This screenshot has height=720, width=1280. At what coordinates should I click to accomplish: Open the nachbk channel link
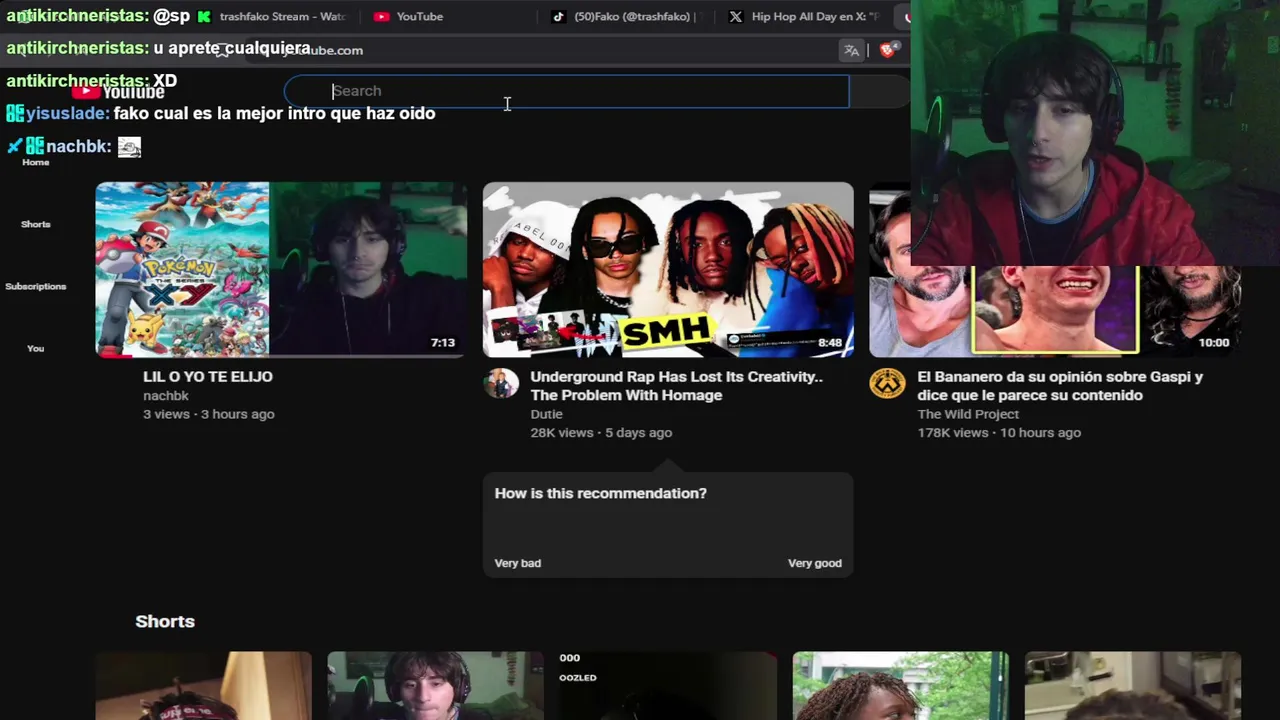point(166,396)
